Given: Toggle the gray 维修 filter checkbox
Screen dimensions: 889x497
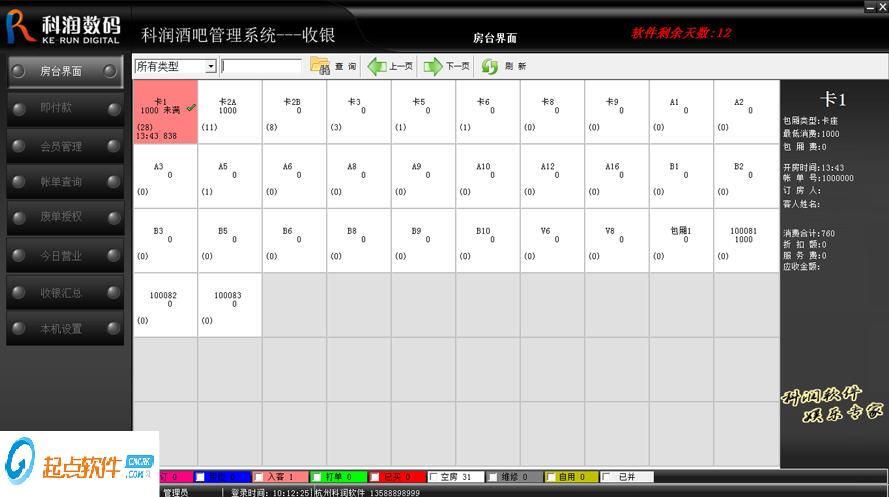Looking at the screenshot, I should (493, 477).
